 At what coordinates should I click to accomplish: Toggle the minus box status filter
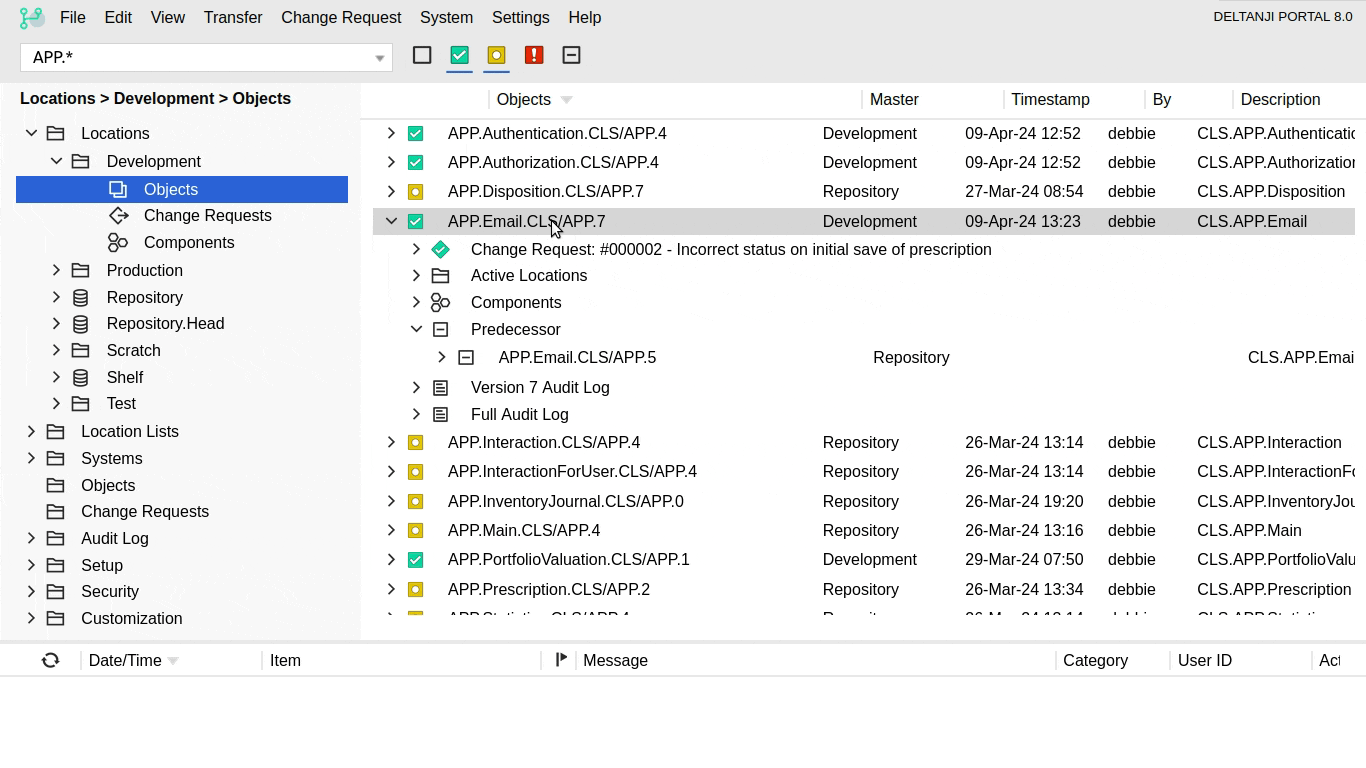click(571, 55)
